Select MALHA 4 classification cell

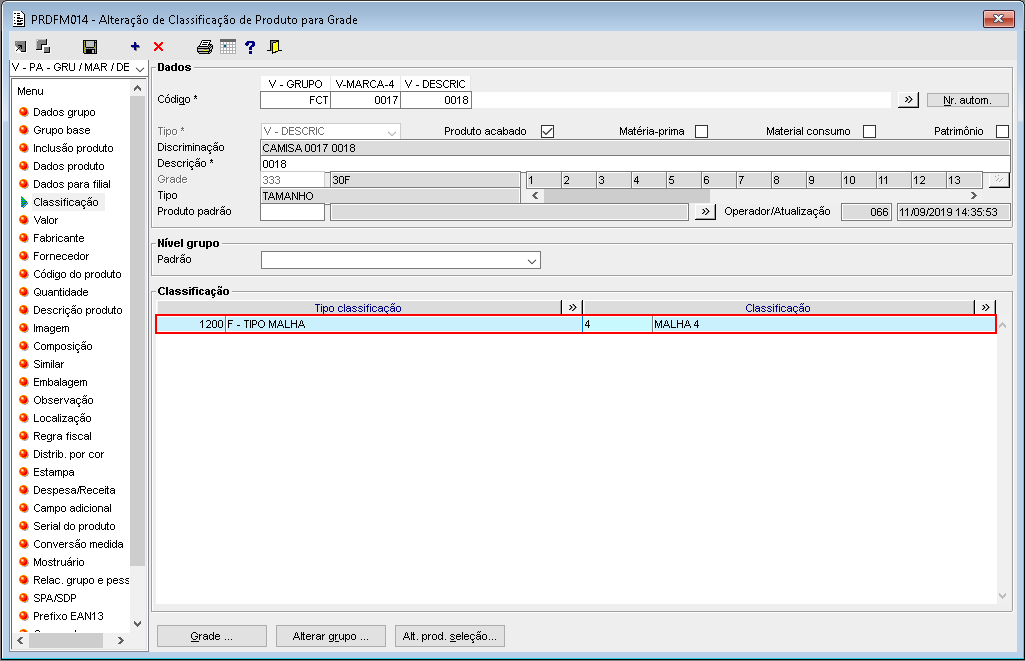[x=824, y=324]
